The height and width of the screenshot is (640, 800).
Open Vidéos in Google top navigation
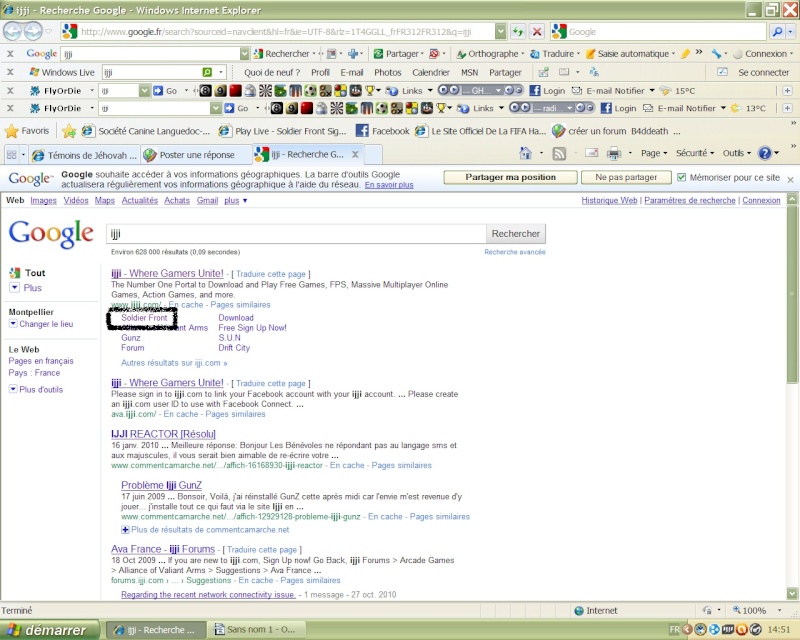[76, 201]
